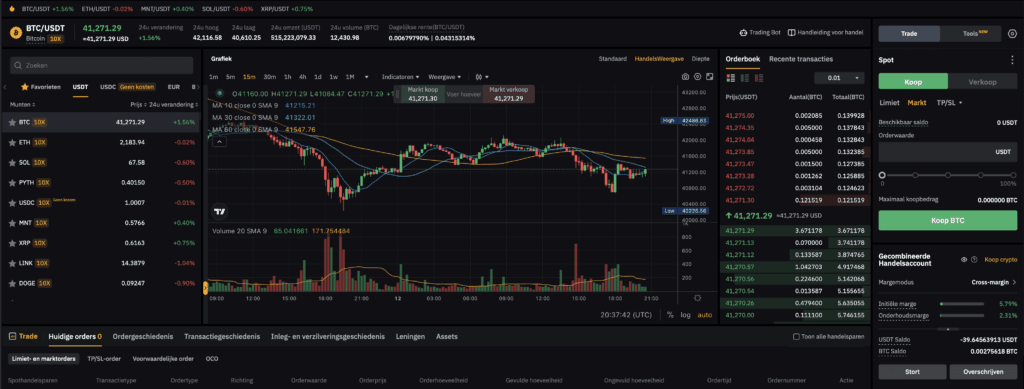The height and width of the screenshot is (389, 1024).
Task: Open the TP/SL order type dropdown
Action: 950,102
